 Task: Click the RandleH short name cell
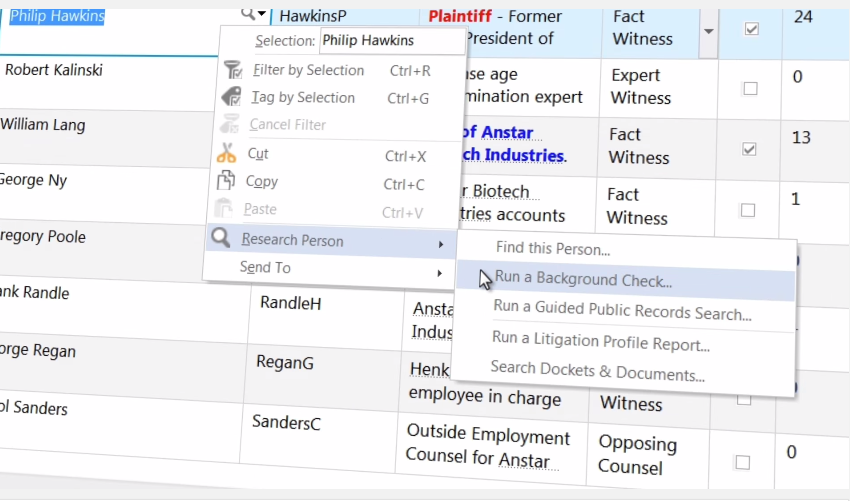click(x=291, y=303)
